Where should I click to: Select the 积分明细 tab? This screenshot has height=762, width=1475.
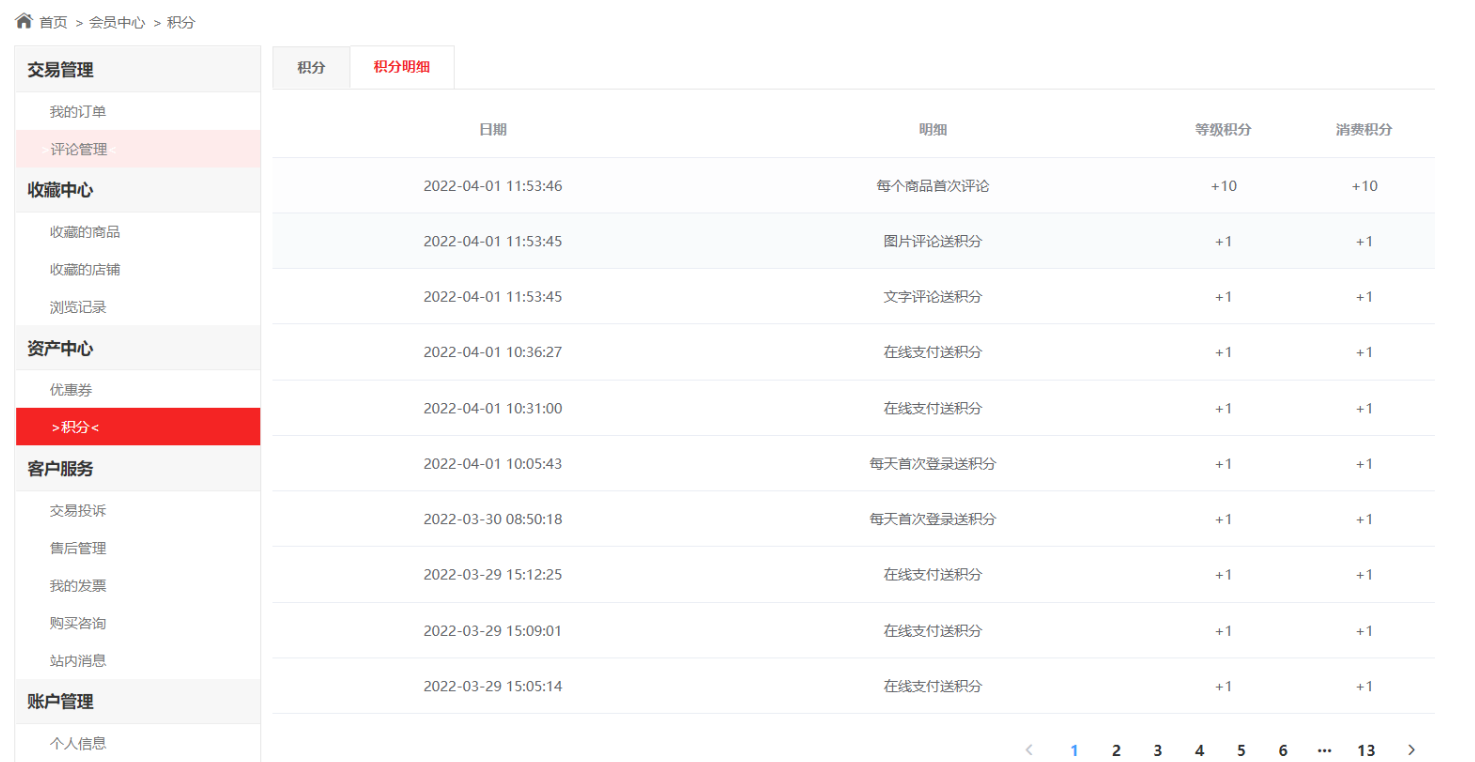click(402, 68)
